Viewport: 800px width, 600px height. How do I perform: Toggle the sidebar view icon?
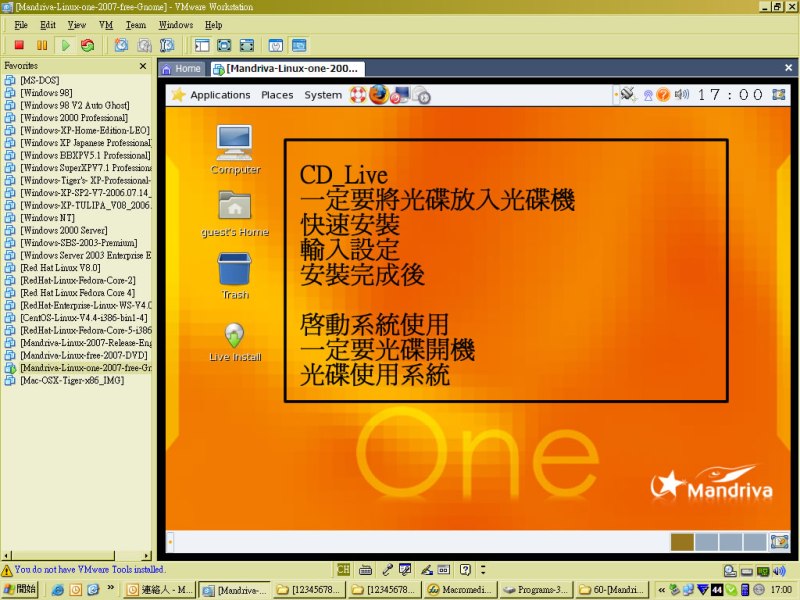point(202,45)
